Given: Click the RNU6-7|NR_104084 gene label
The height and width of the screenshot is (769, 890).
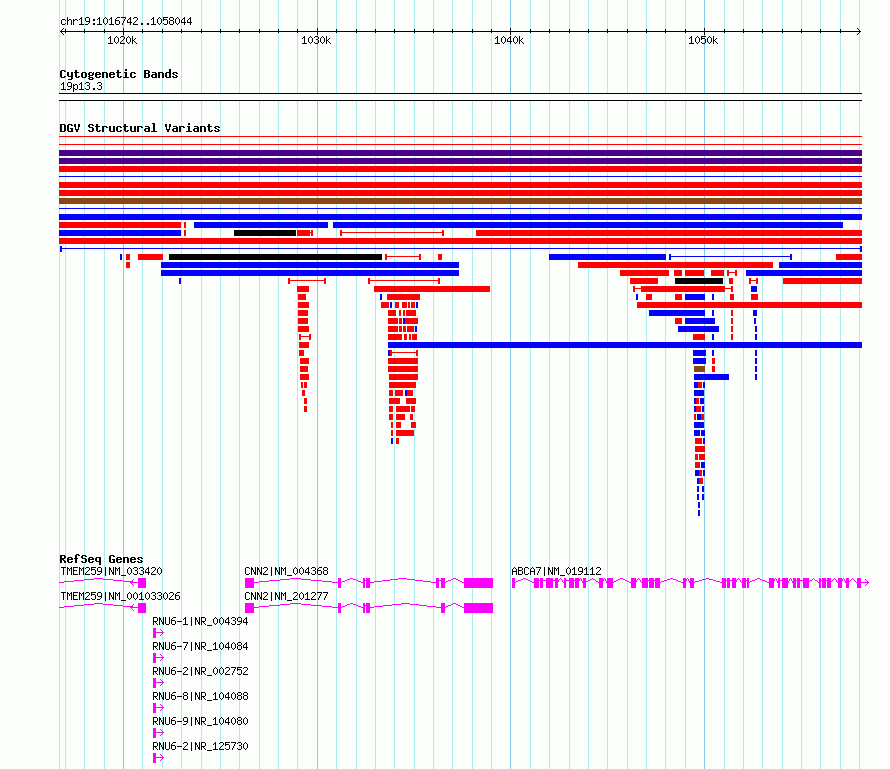Looking at the screenshot, I should [200, 646].
